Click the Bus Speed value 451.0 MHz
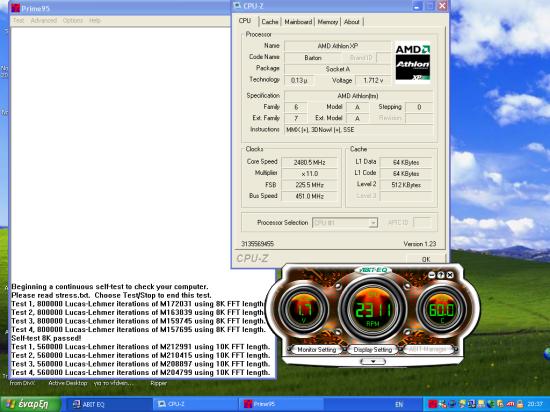Viewport: 550px width, 412px height. (309, 196)
